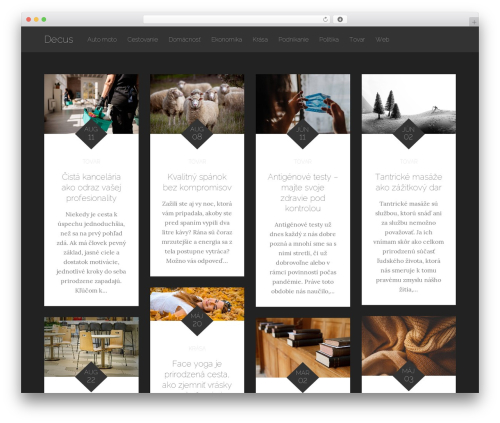Open the Decus site logo link
The image size is (500, 423).
point(59,39)
